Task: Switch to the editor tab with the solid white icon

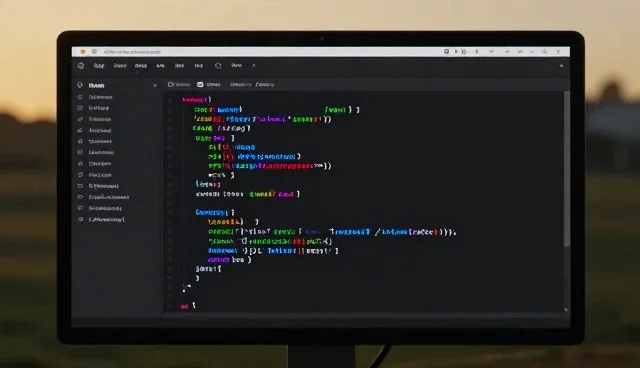Action: pyautogui.click(x=209, y=84)
